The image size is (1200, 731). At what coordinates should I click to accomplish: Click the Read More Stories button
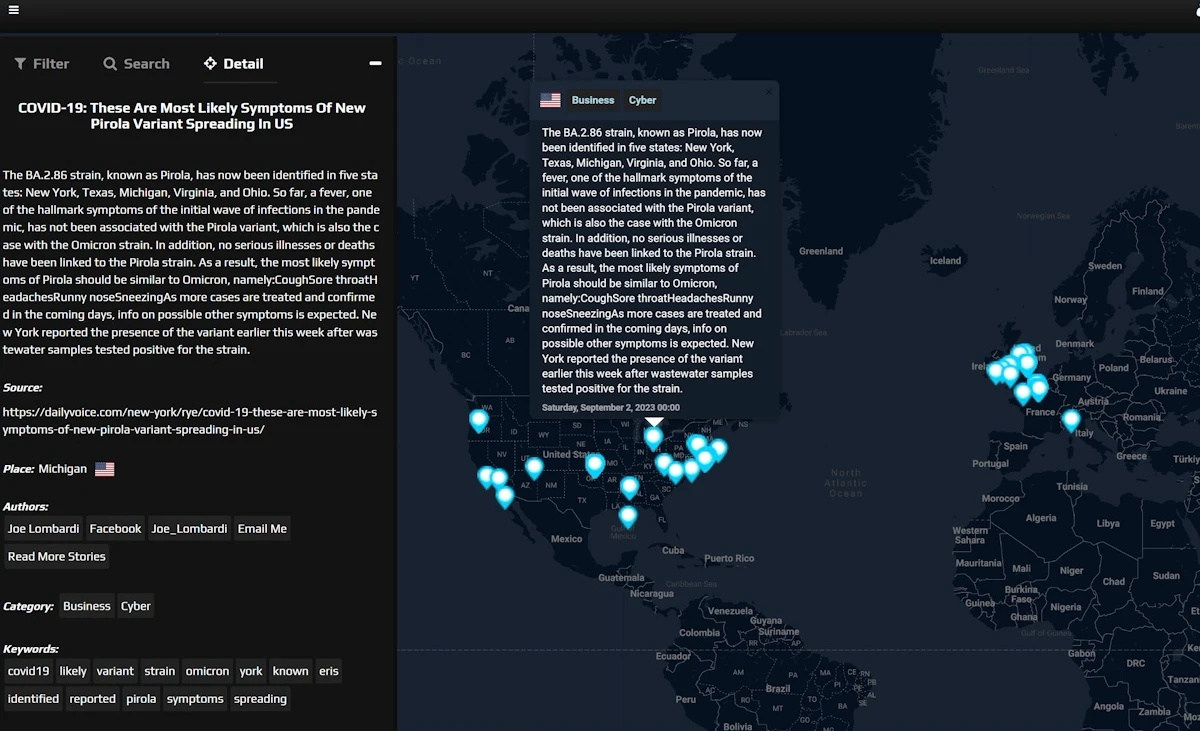57,557
